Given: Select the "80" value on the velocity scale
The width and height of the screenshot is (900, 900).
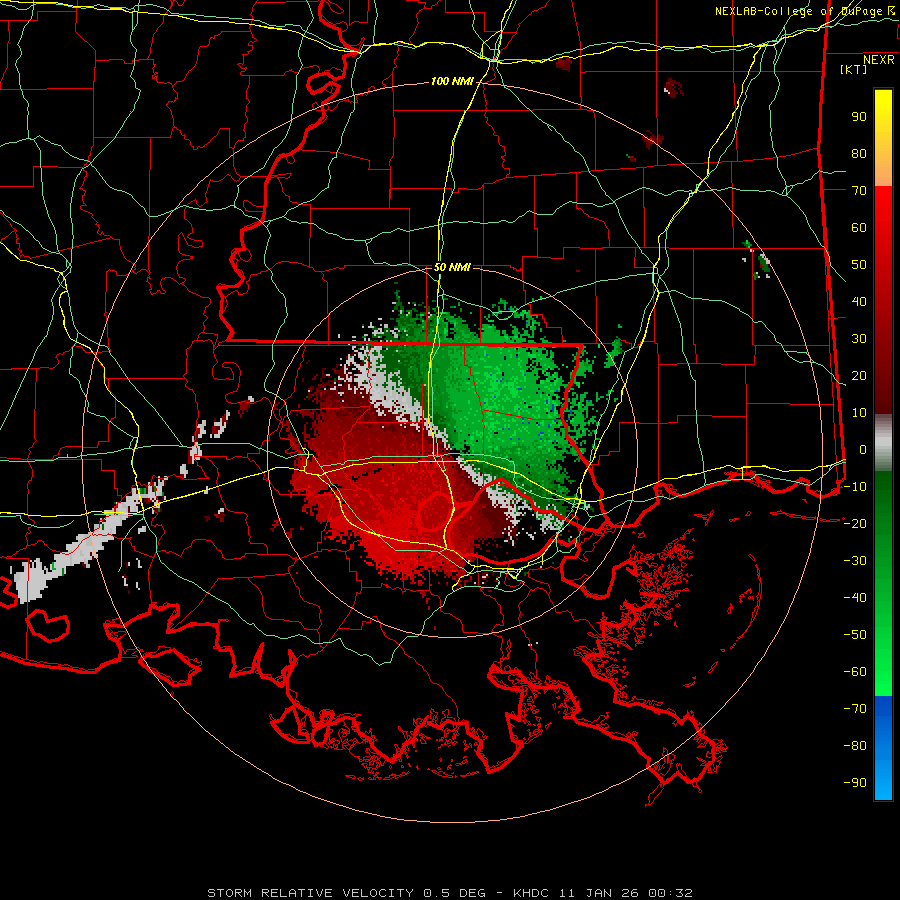Looking at the screenshot, I should click(859, 153).
